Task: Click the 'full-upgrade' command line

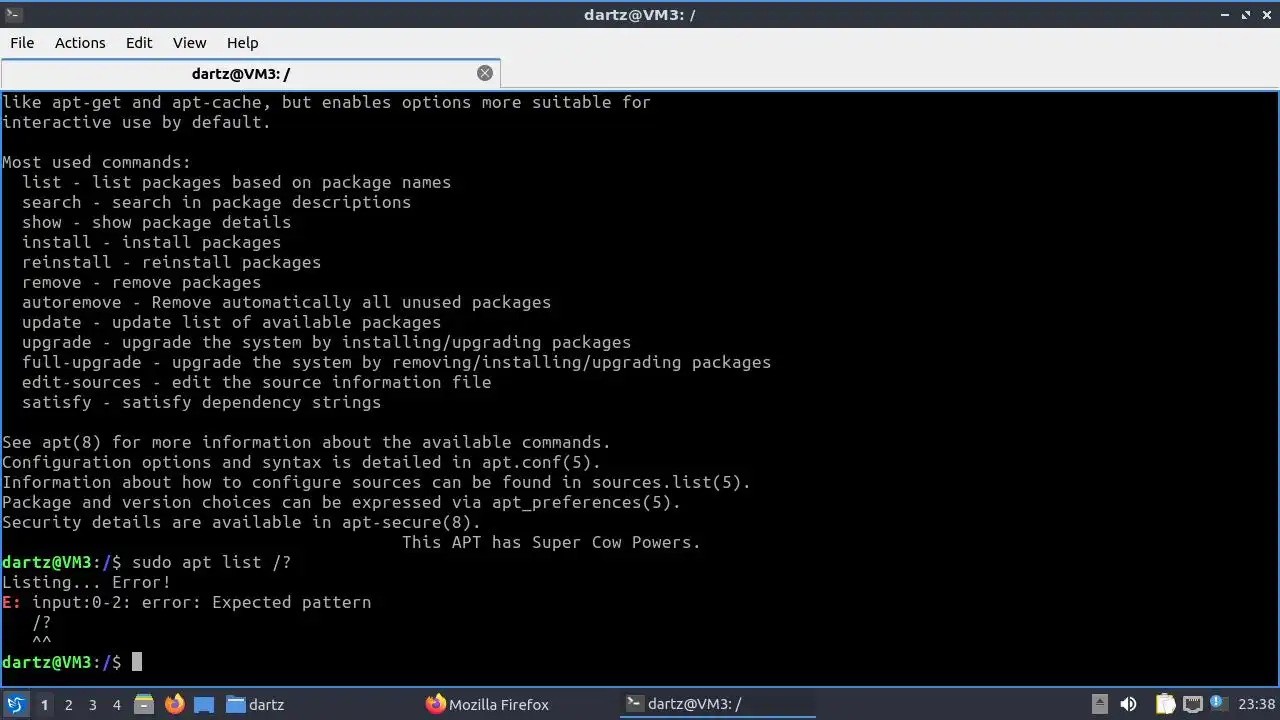Action: [x=396, y=362]
